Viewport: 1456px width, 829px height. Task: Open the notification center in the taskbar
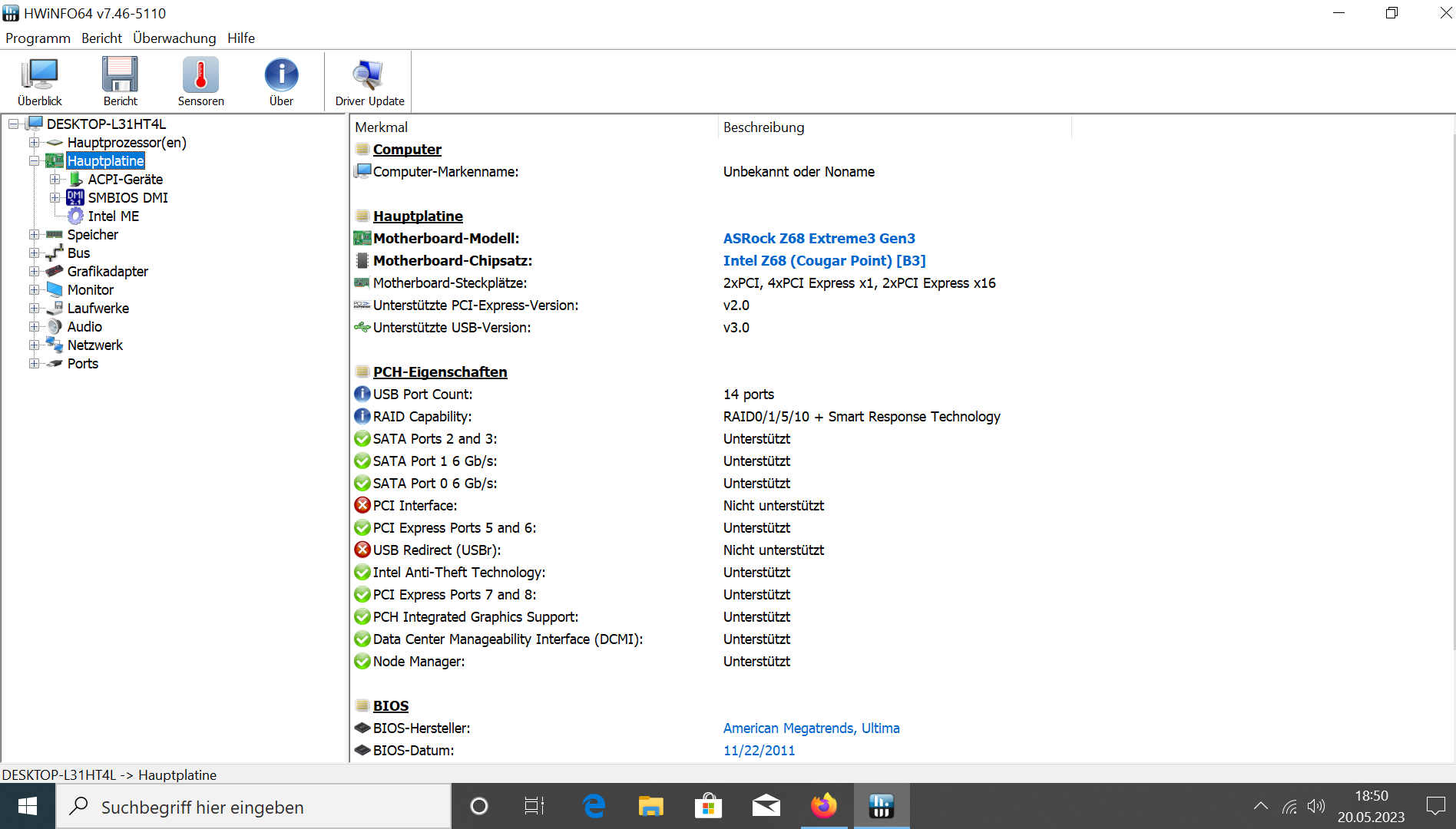click(1435, 807)
